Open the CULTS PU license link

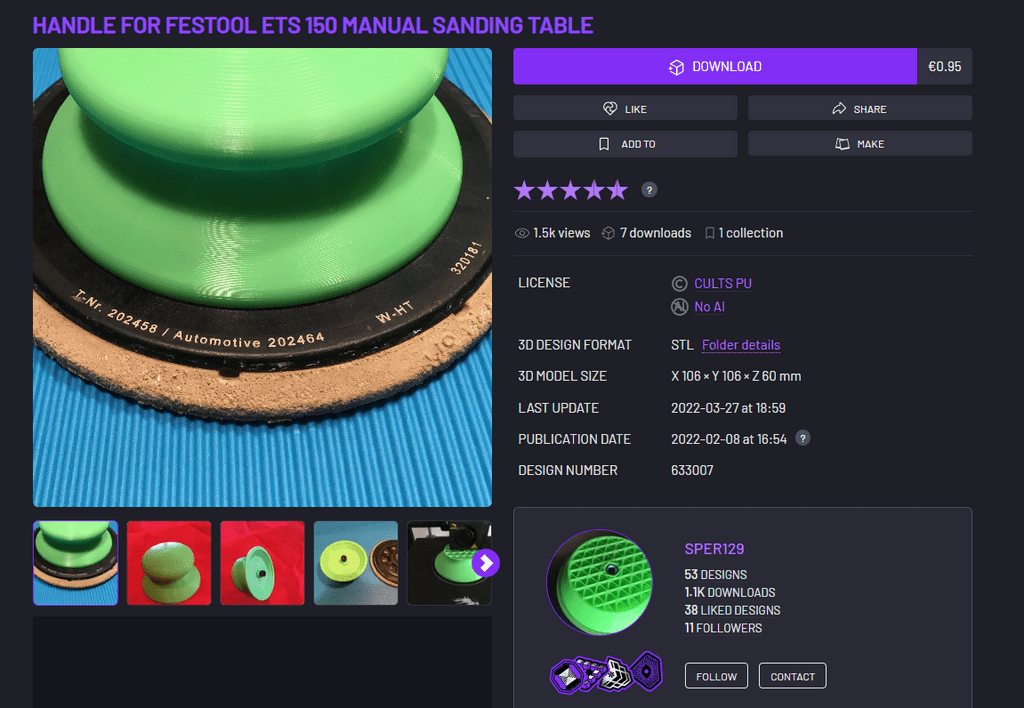pyautogui.click(x=722, y=283)
